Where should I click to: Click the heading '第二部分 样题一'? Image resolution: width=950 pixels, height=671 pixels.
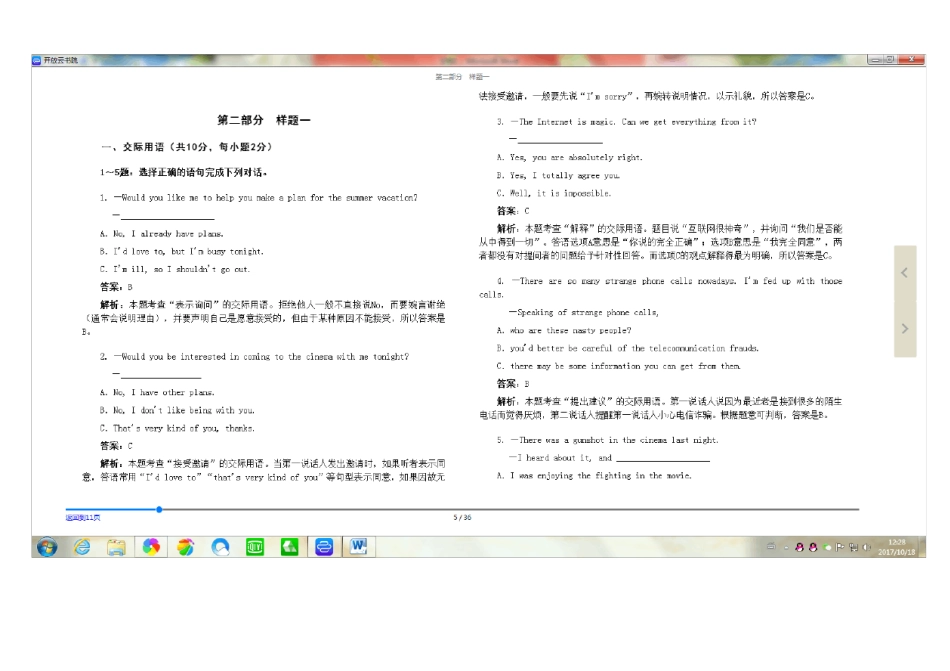coord(264,120)
